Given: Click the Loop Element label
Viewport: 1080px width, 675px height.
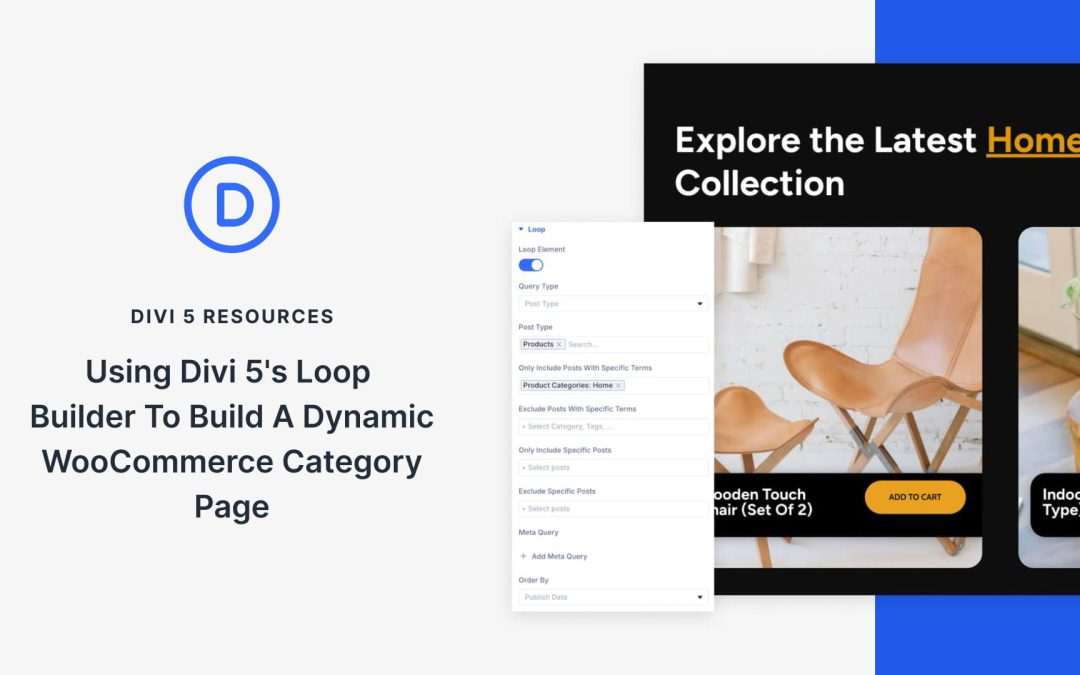Looking at the screenshot, I should tap(542, 249).
